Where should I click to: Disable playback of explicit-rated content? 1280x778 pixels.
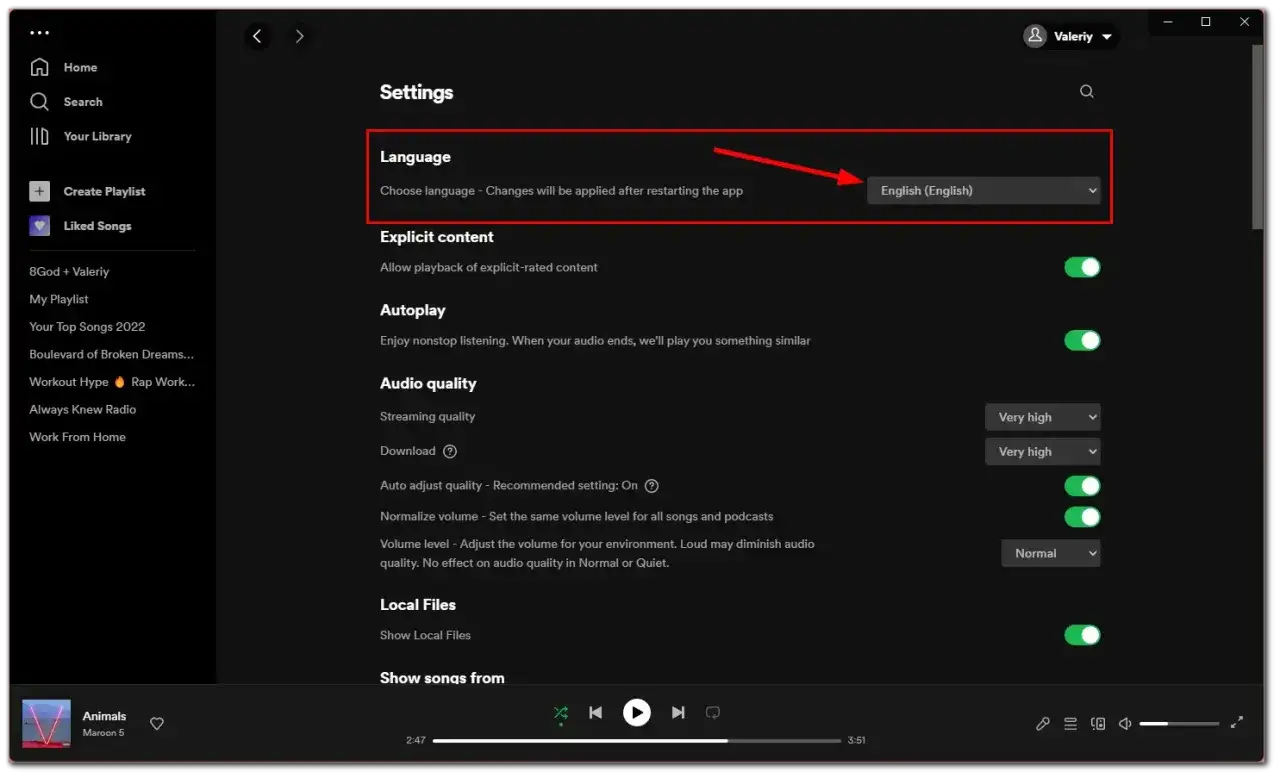1082,267
